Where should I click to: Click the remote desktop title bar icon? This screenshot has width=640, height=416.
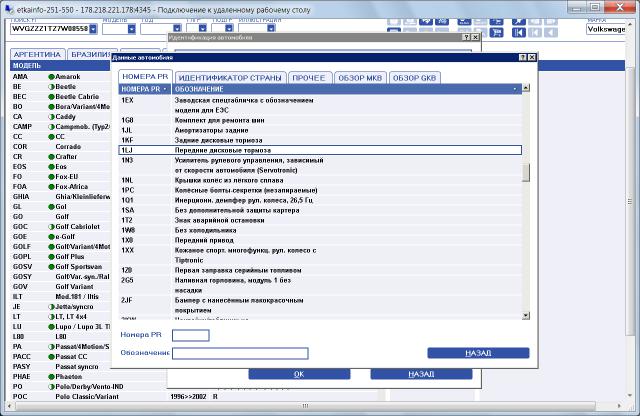point(9,9)
